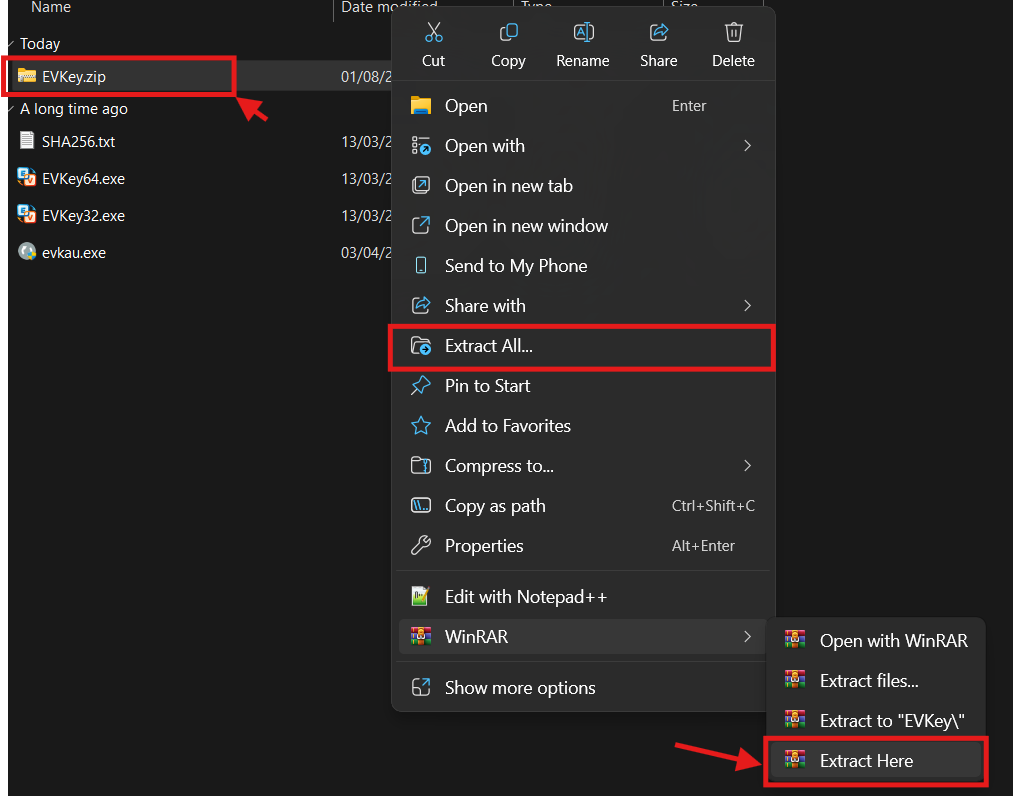The image size is (1013, 796).
Task: Select the EVKey.zip file
Action: pos(73,77)
